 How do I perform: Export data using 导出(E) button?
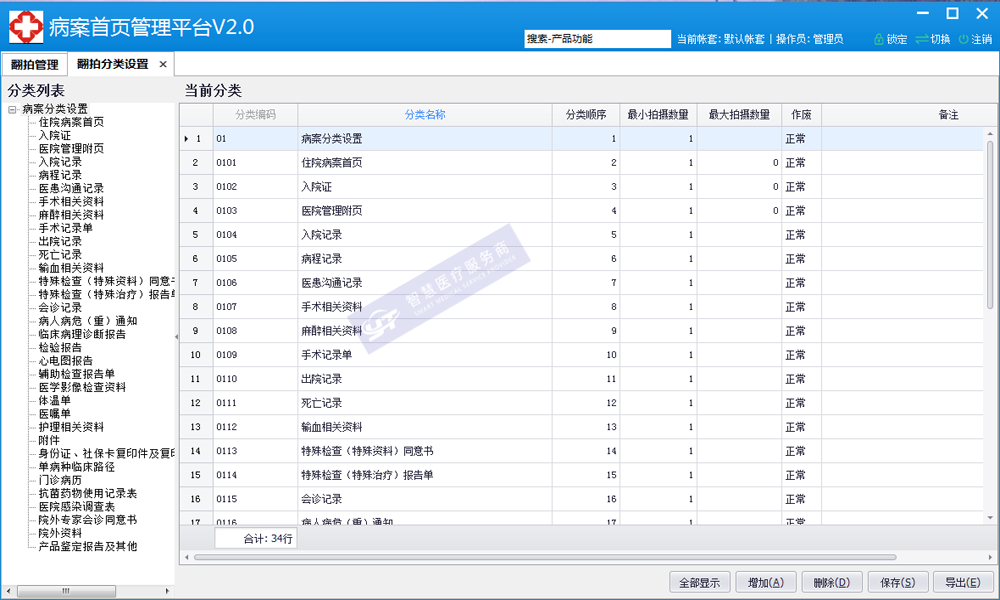[x=962, y=582]
